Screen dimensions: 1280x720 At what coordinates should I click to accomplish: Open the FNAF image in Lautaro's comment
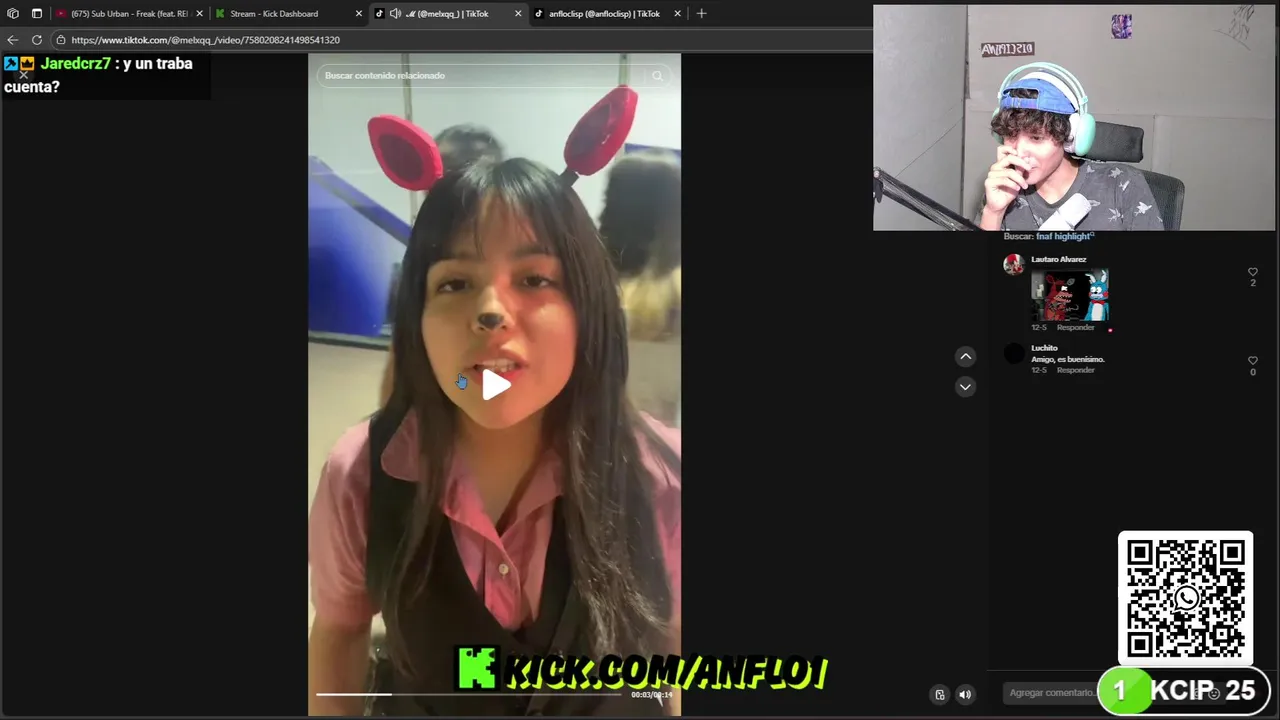coord(1070,294)
